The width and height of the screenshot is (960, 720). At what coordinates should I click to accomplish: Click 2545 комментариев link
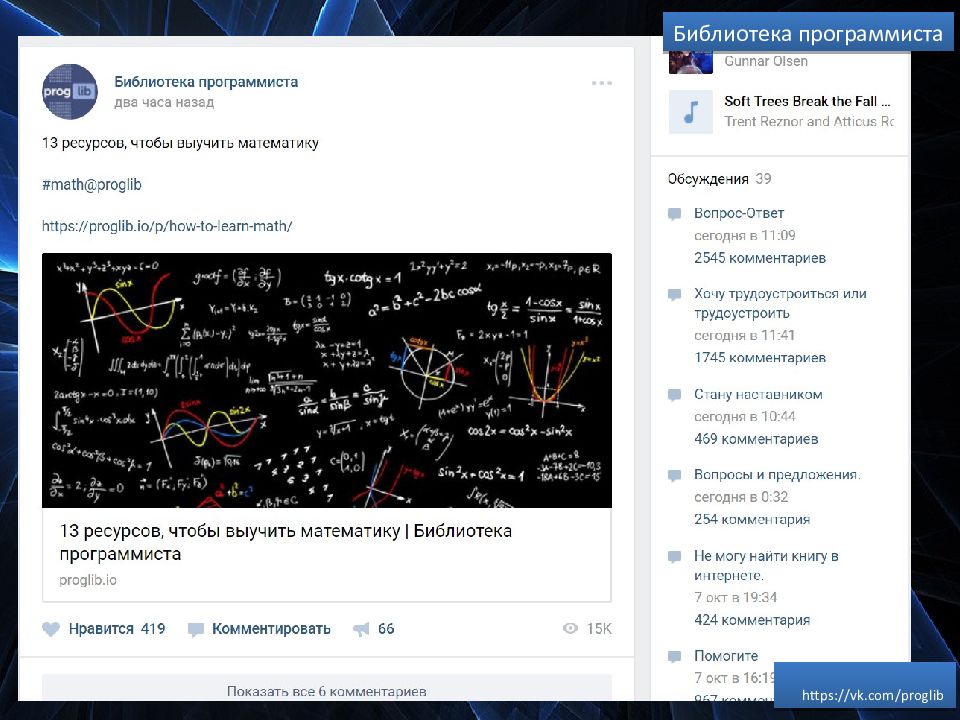(760, 258)
